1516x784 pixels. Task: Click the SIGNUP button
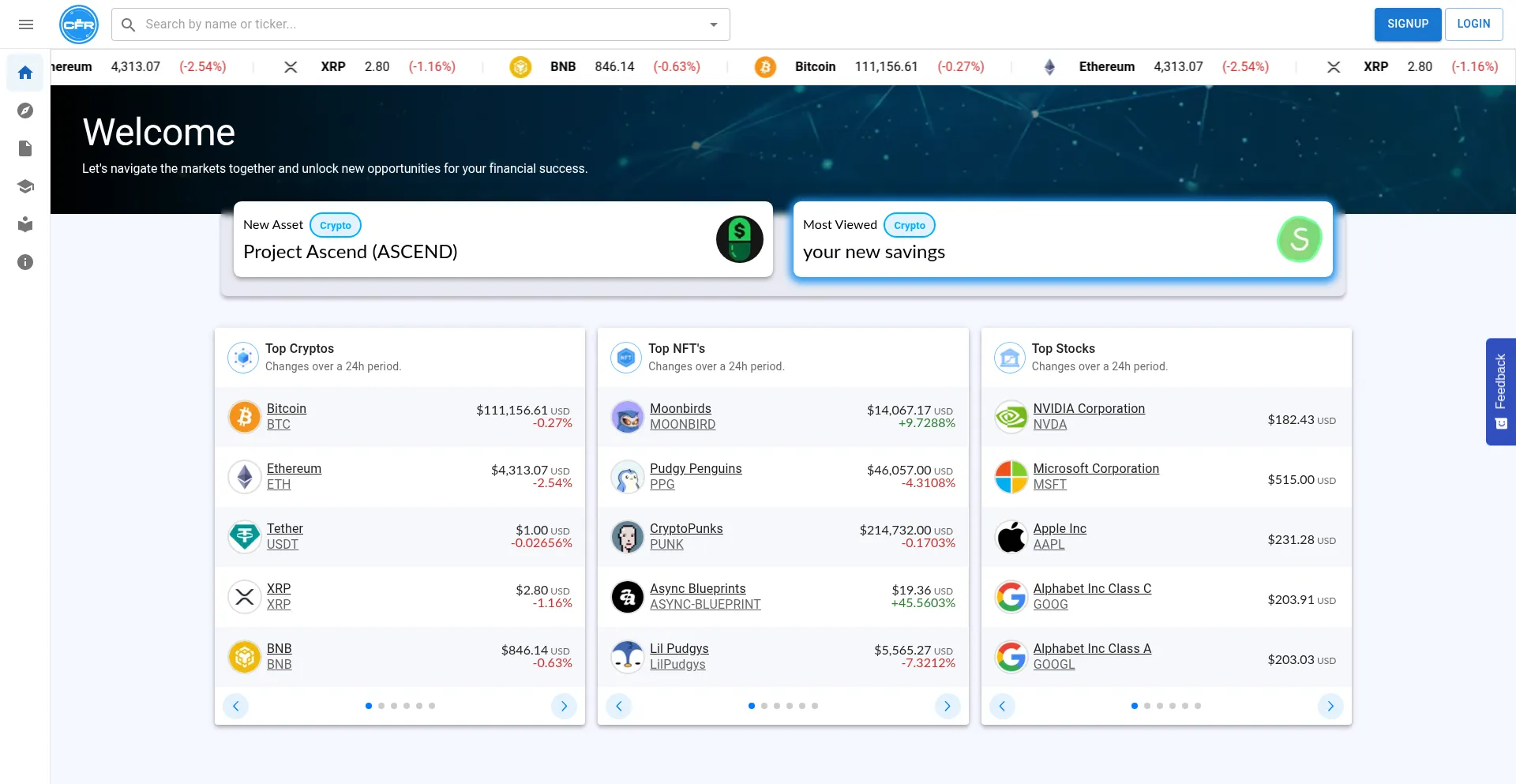(x=1408, y=24)
